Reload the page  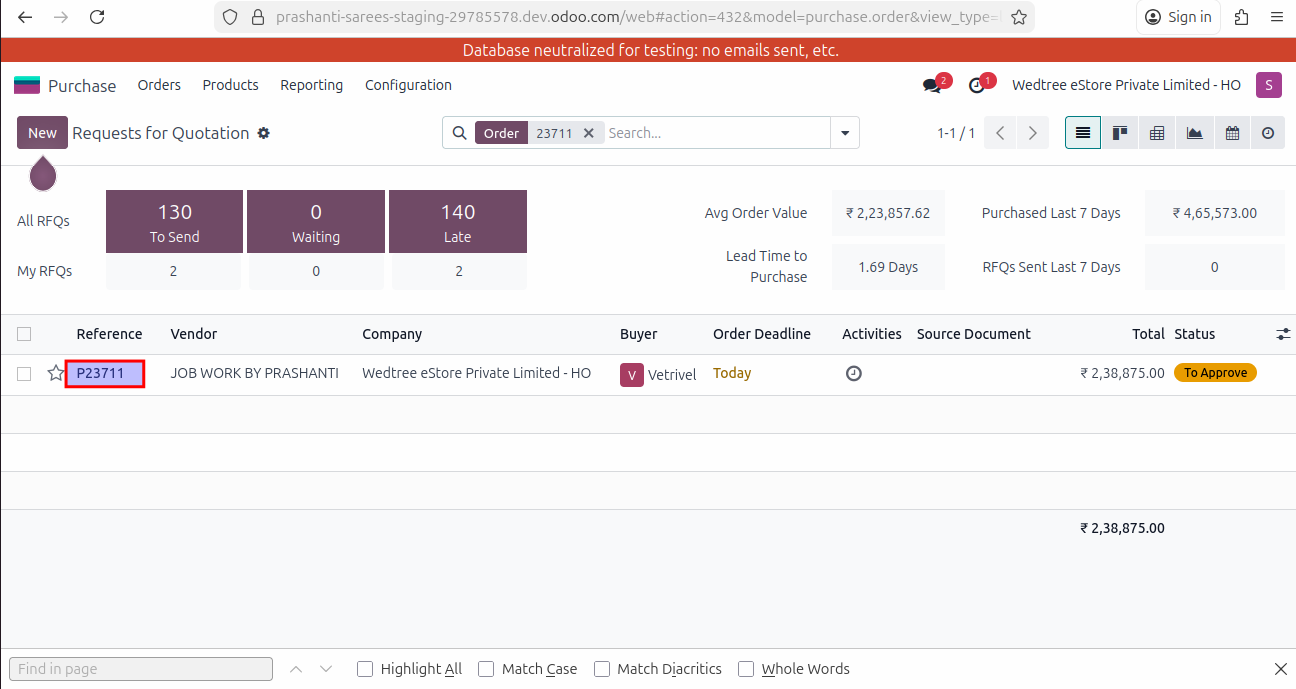coord(97,17)
